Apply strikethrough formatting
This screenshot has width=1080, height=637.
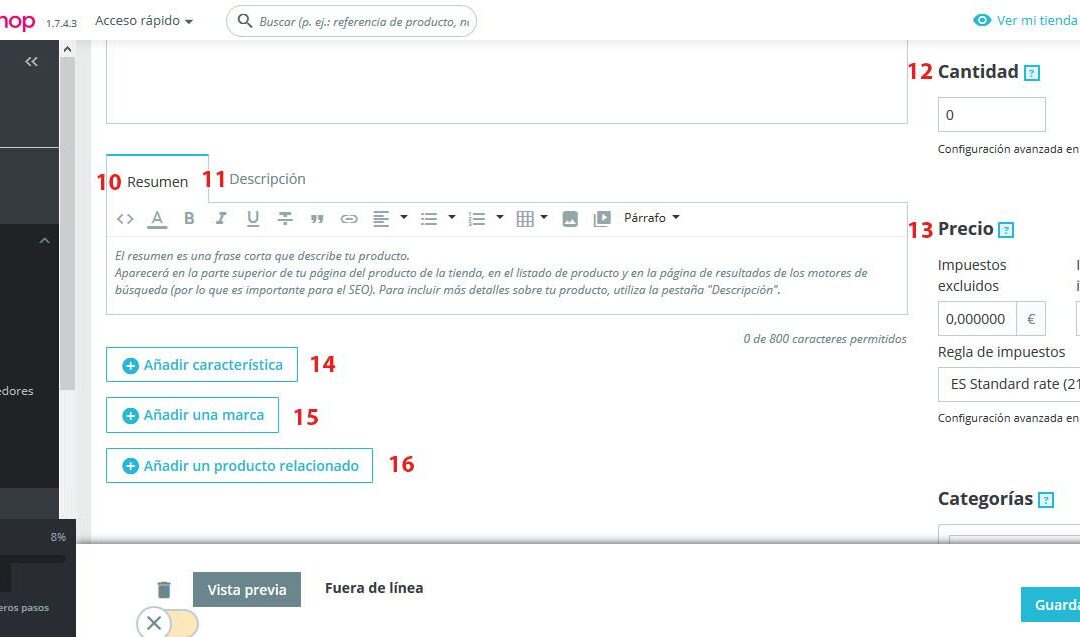tap(285, 218)
